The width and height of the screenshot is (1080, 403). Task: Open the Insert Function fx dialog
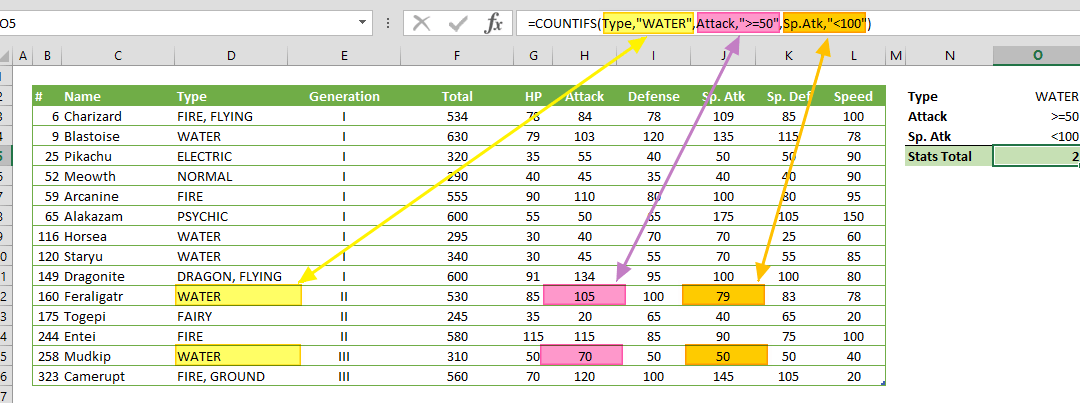click(x=493, y=24)
